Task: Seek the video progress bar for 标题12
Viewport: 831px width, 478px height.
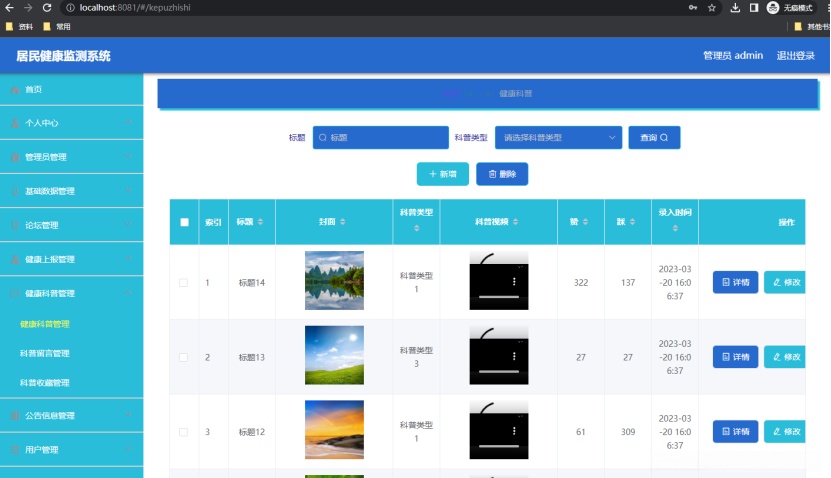Action: click(x=499, y=446)
